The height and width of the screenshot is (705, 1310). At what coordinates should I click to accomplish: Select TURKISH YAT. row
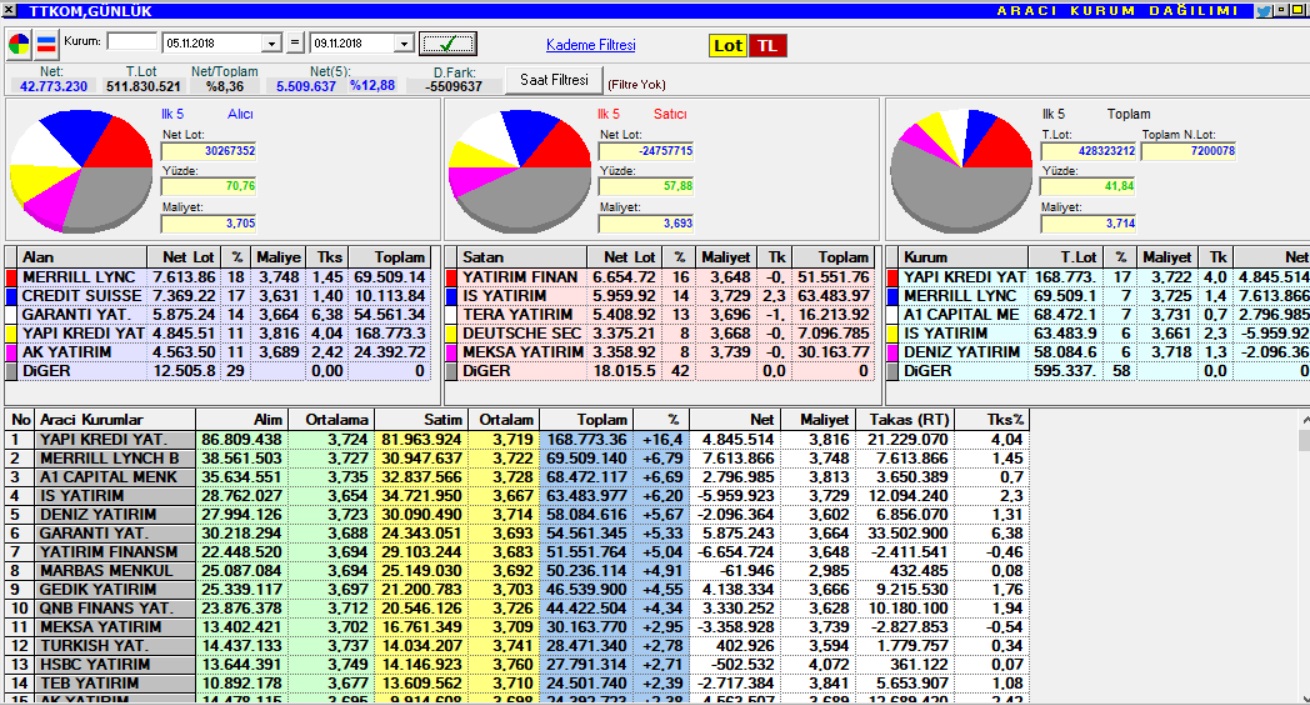pyautogui.click(x=518, y=646)
